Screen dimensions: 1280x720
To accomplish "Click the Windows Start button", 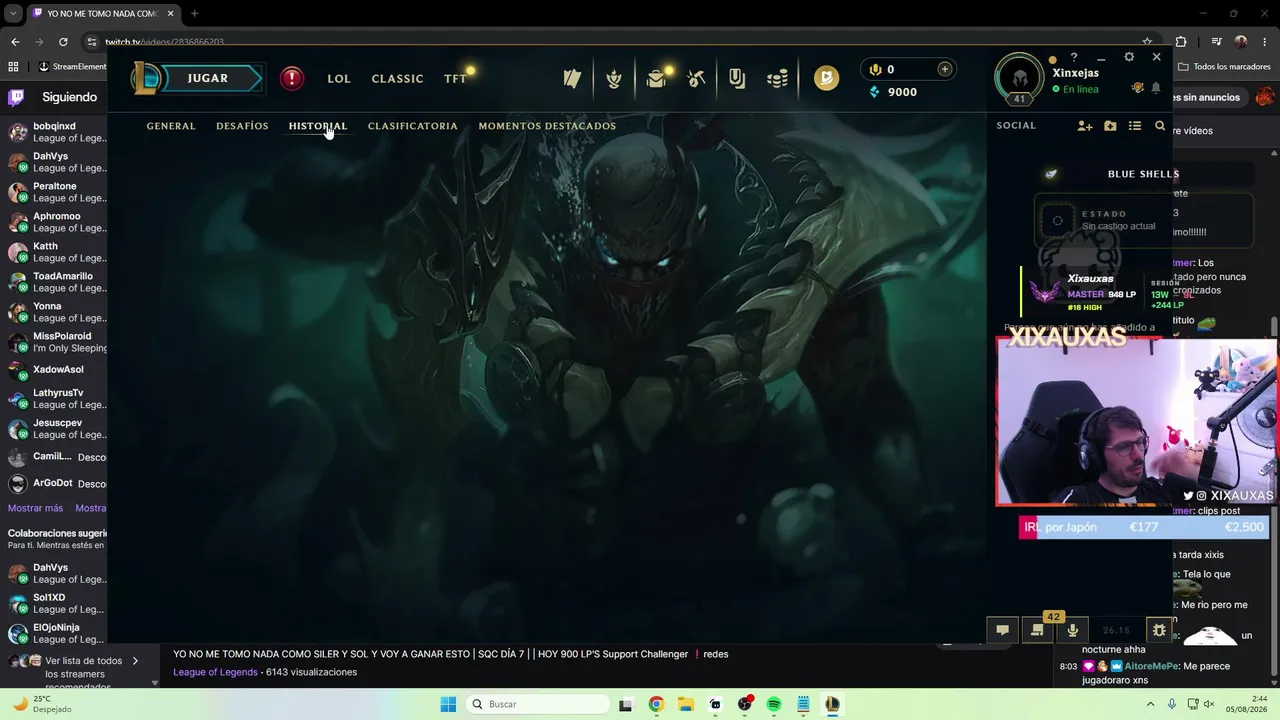I will [x=448, y=704].
